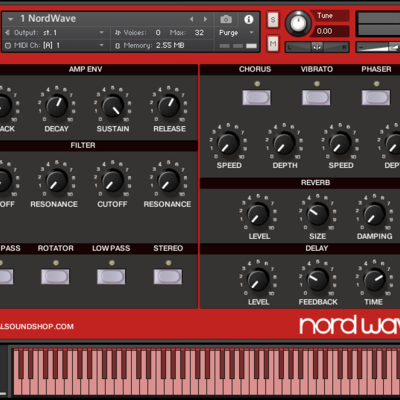This screenshot has width=400, height=400.
Task: Click the Amp Env Release knob
Action: click(x=169, y=106)
